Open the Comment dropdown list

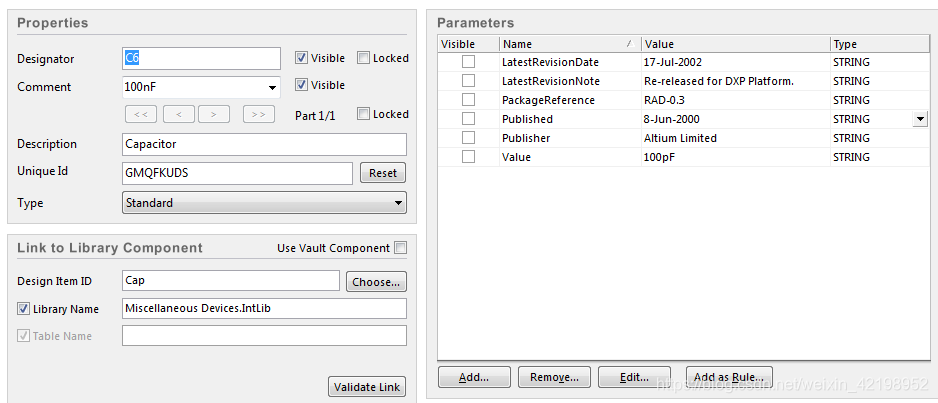point(272,87)
